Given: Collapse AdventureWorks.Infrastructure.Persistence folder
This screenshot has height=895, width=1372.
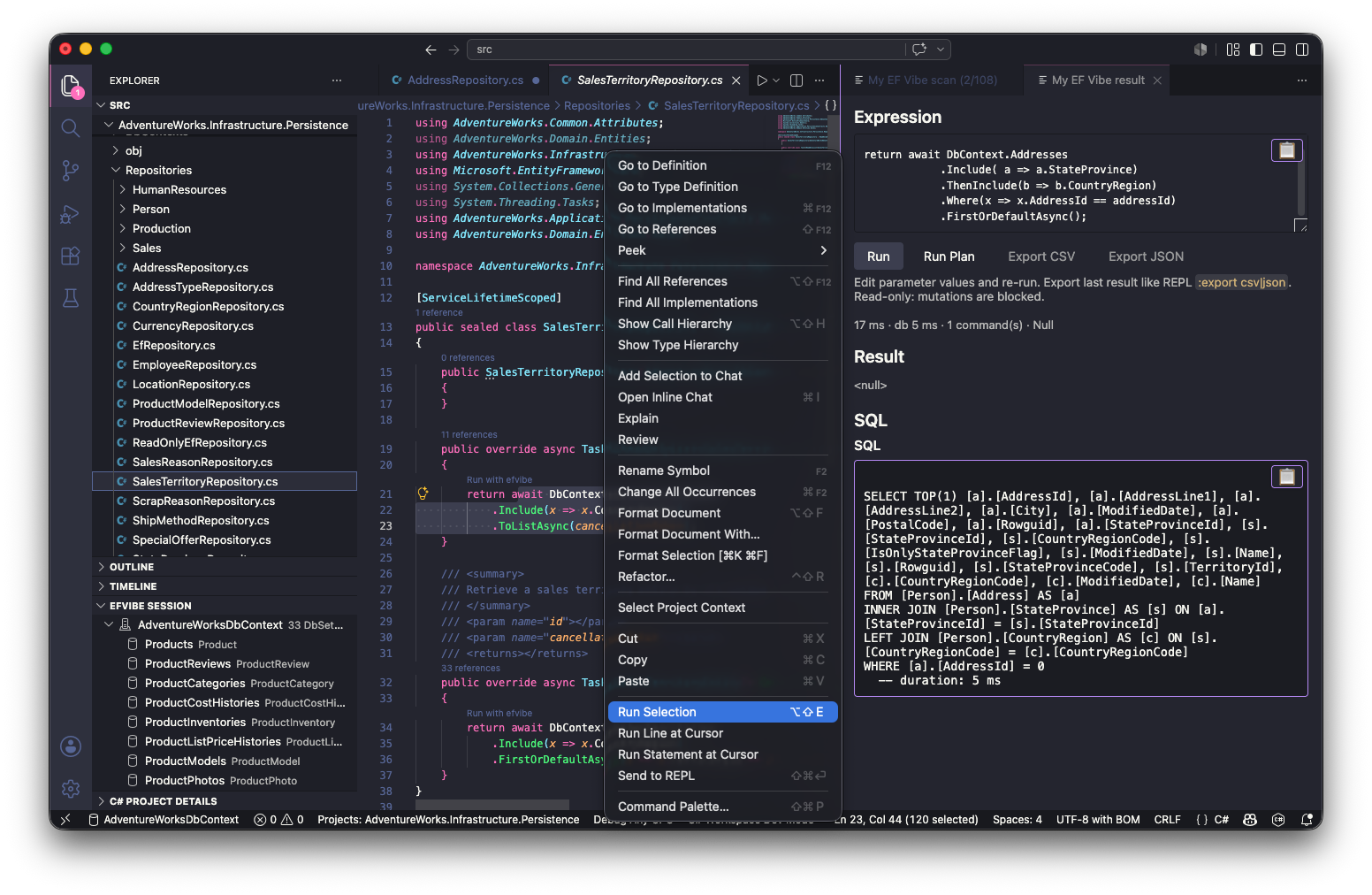Looking at the screenshot, I should click(x=225, y=126).
